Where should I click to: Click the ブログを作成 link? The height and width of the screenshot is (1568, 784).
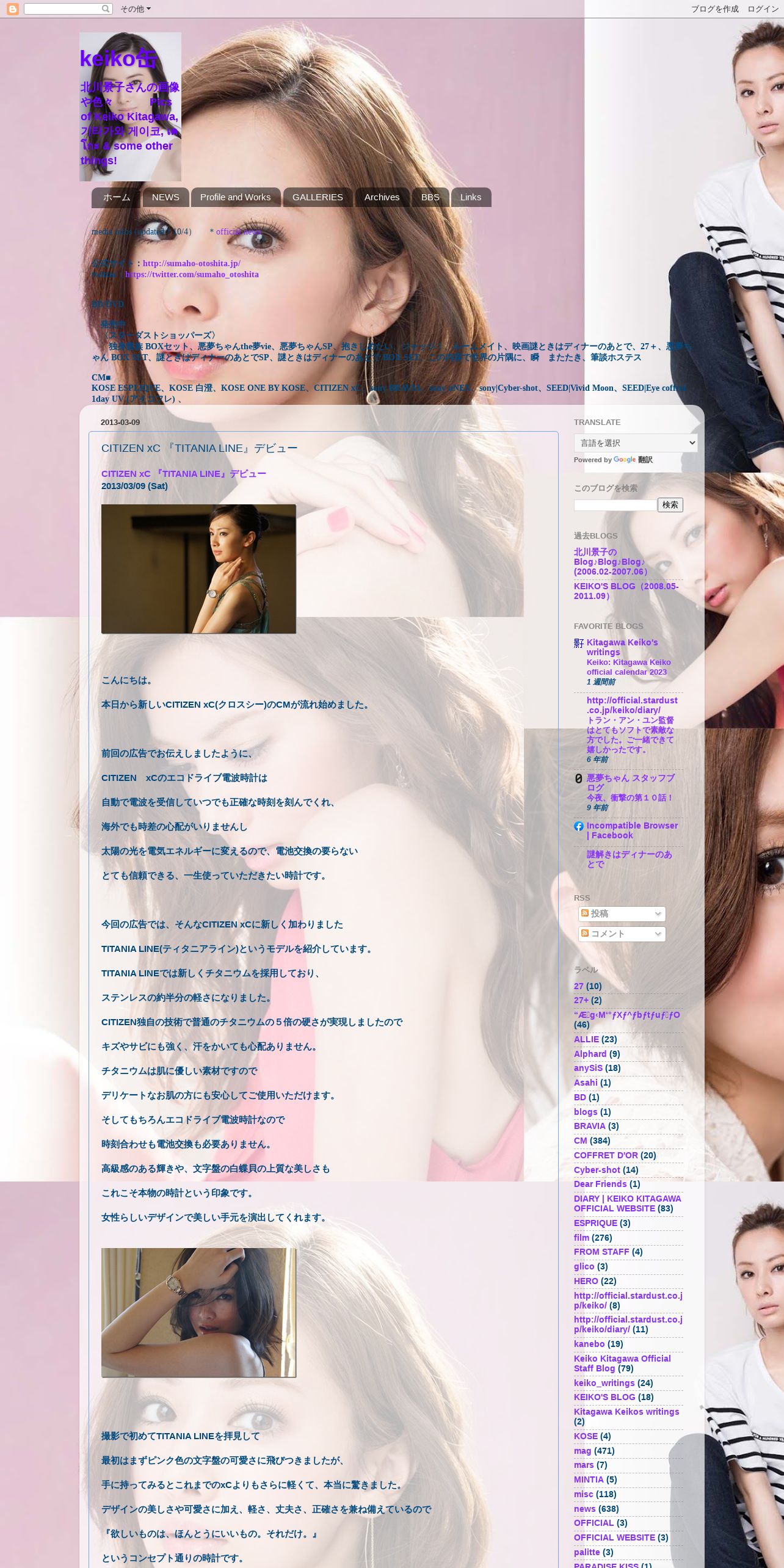click(714, 9)
